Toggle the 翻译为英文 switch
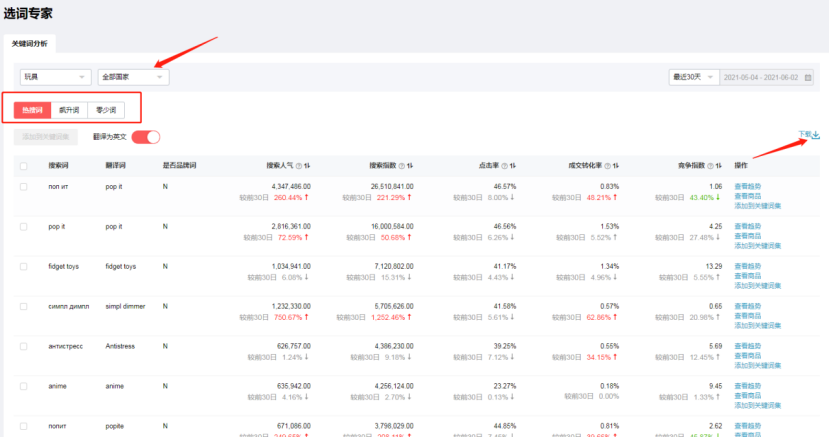 146,137
